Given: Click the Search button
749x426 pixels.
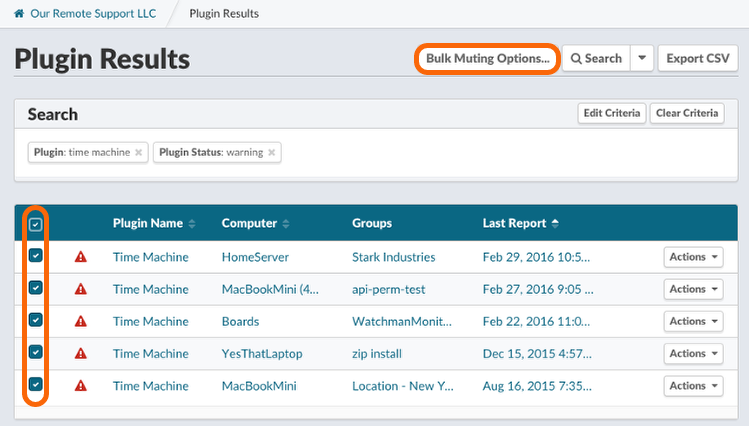Looking at the screenshot, I should 596,58.
